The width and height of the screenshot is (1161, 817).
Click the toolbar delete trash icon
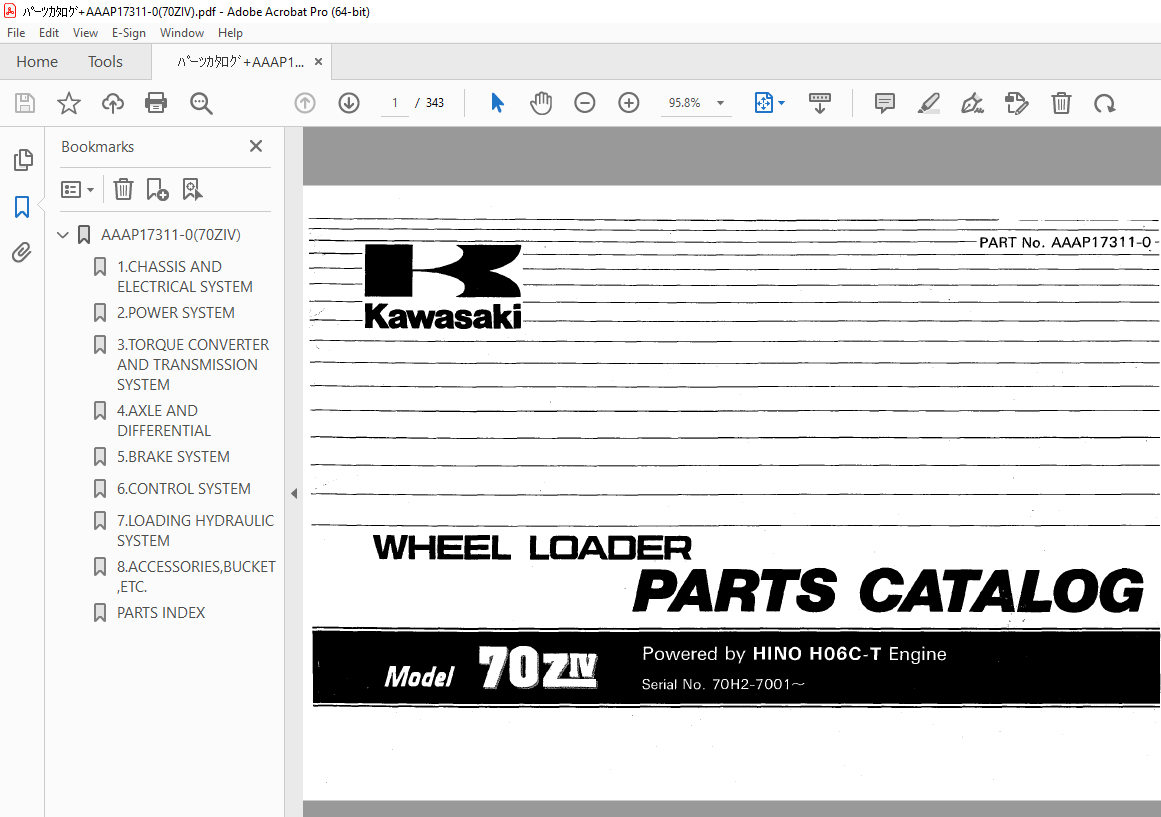1061,103
